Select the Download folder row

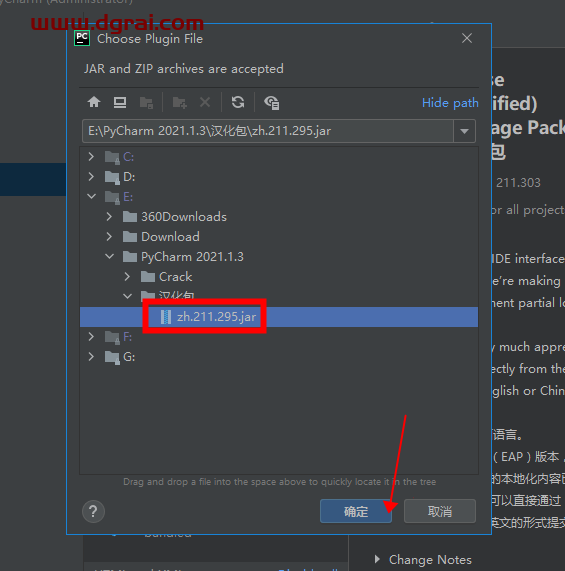(x=278, y=237)
